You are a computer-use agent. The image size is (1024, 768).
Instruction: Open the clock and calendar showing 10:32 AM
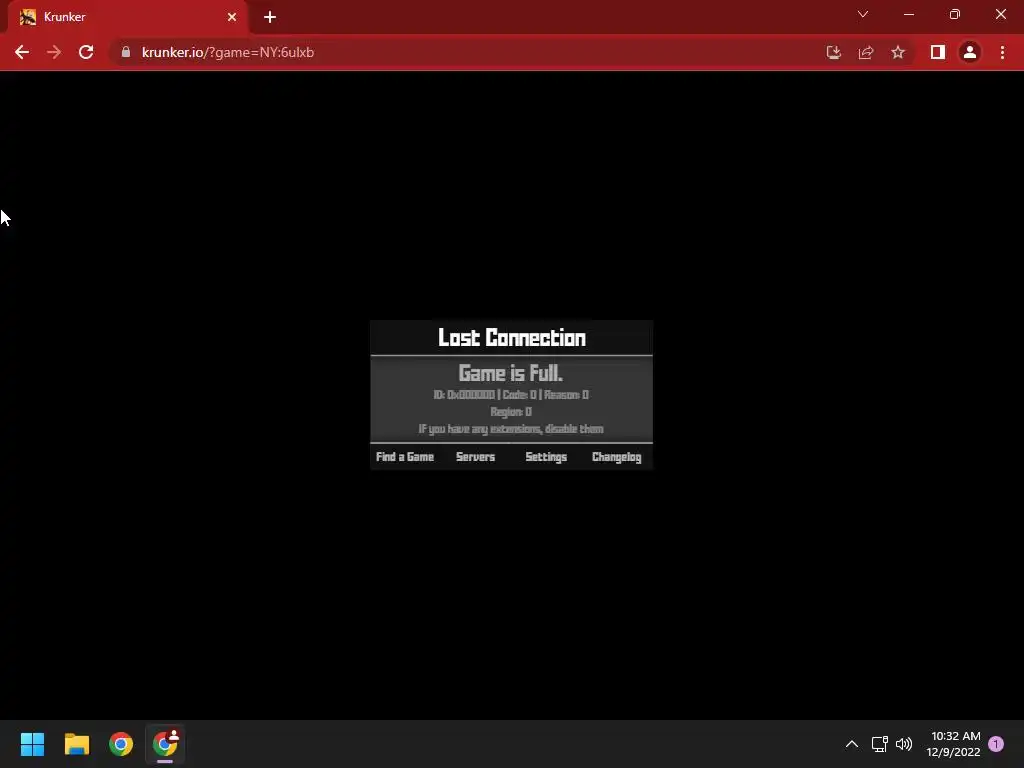(953, 744)
